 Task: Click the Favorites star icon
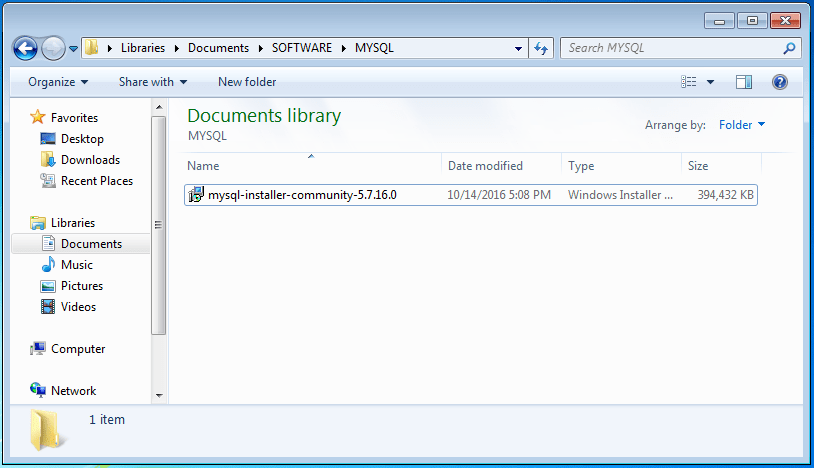[37, 117]
